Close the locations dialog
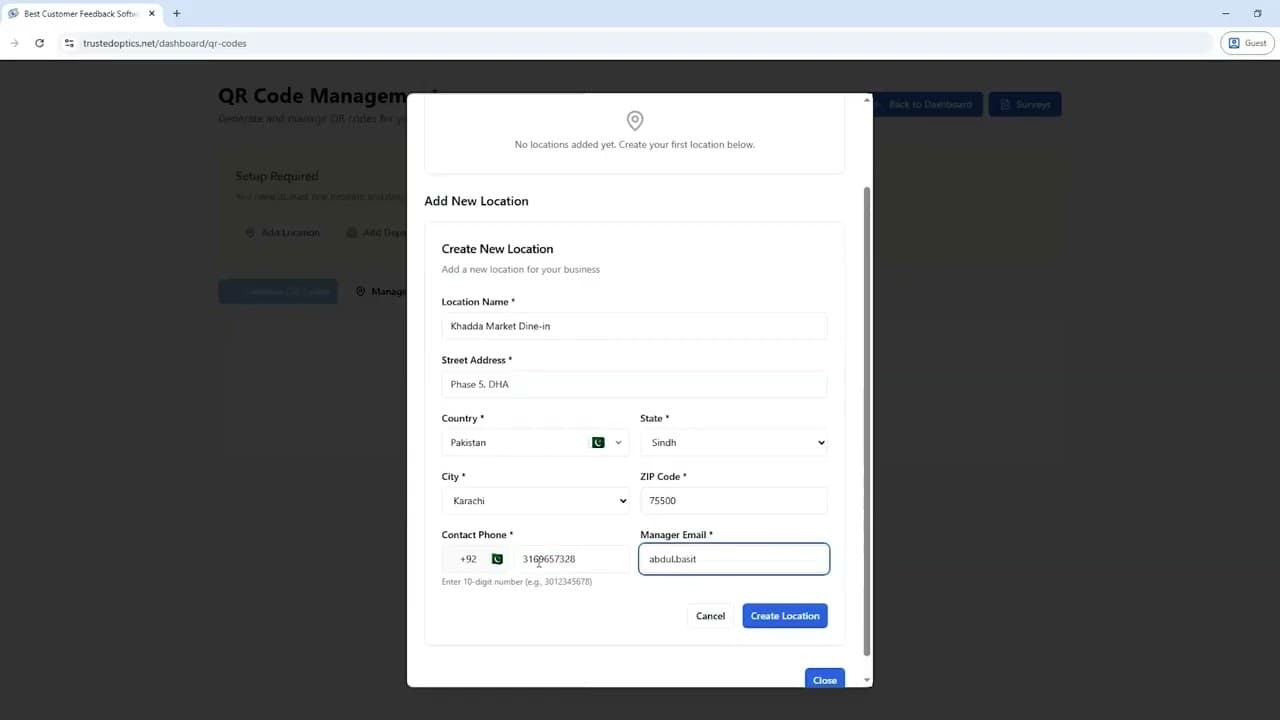Viewport: 1280px width, 720px height. tap(824, 680)
